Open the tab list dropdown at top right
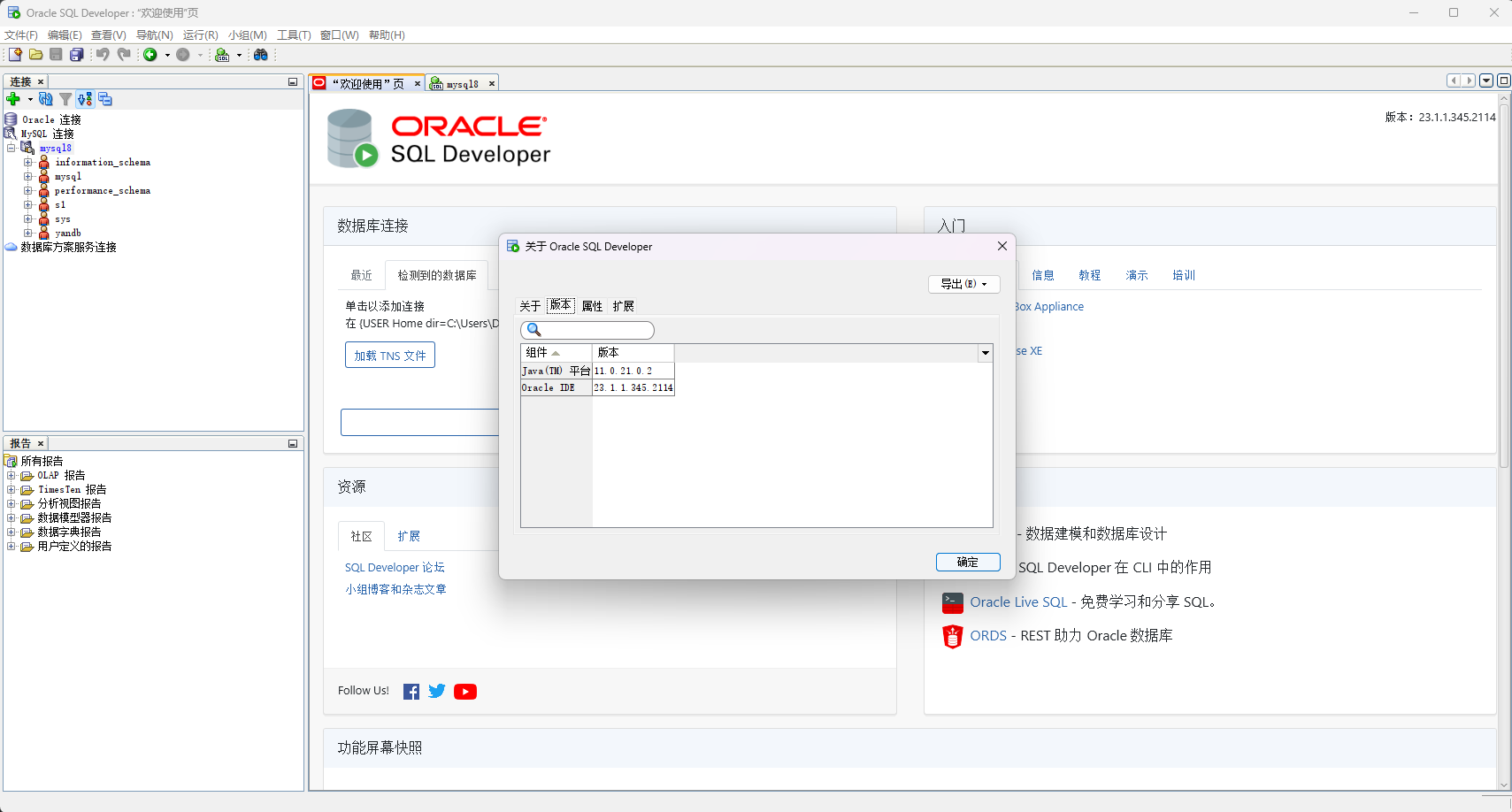This screenshot has width=1512, height=812. coord(1486,80)
